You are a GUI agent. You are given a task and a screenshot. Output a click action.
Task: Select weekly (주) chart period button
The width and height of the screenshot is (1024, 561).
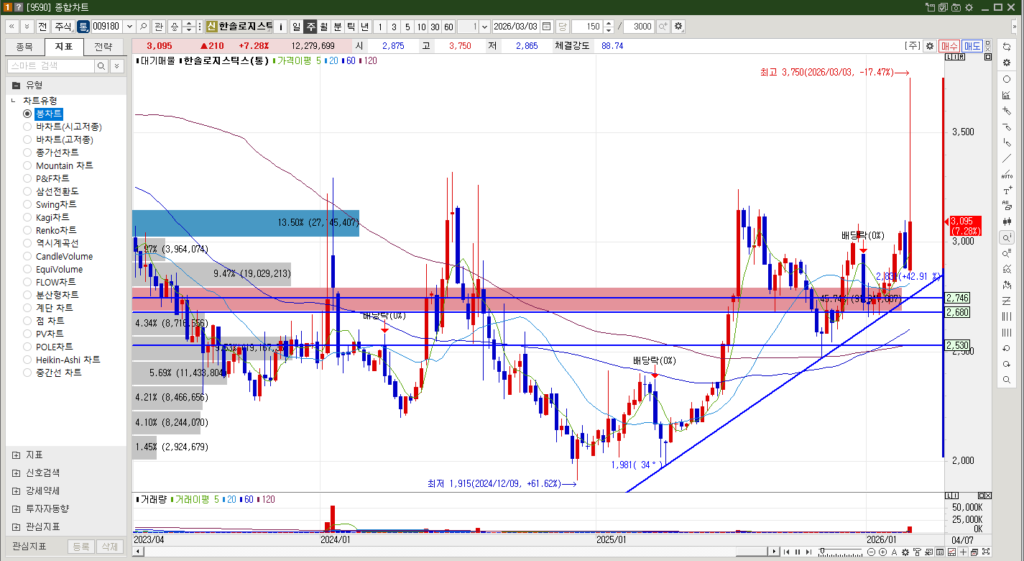click(309, 26)
